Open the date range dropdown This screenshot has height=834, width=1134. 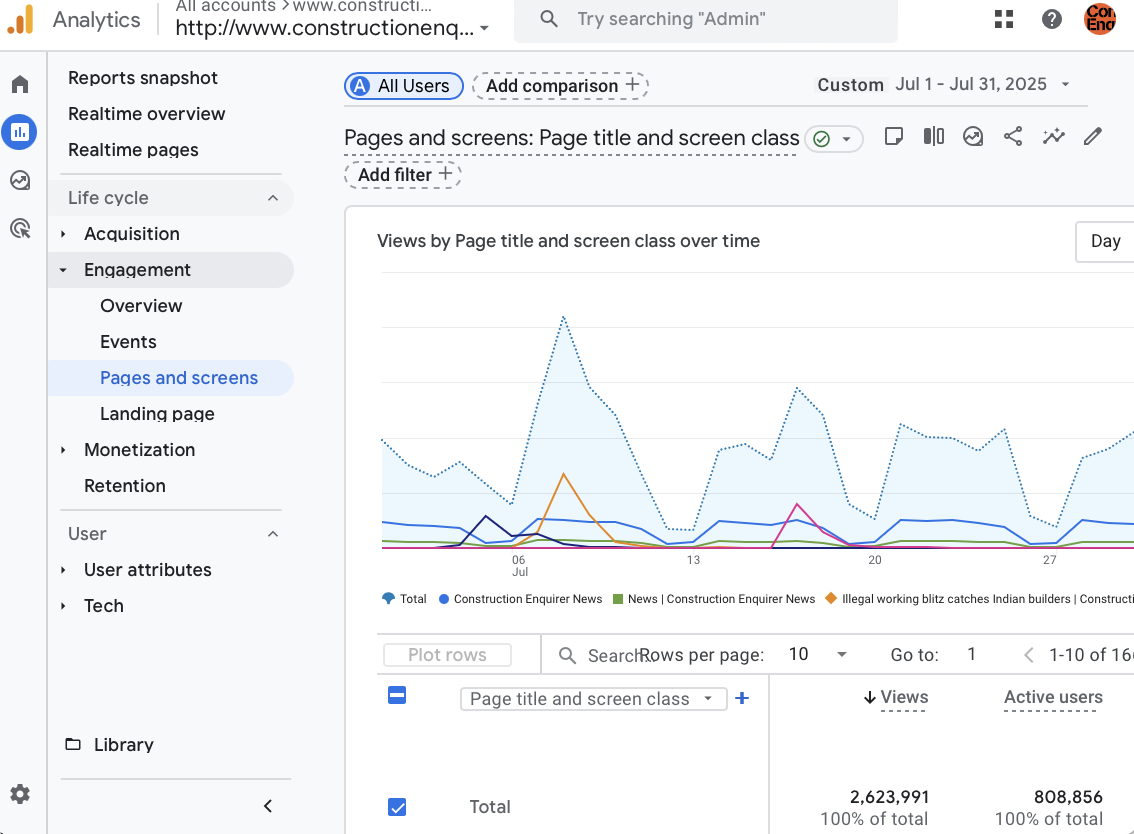(x=943, y=85)
